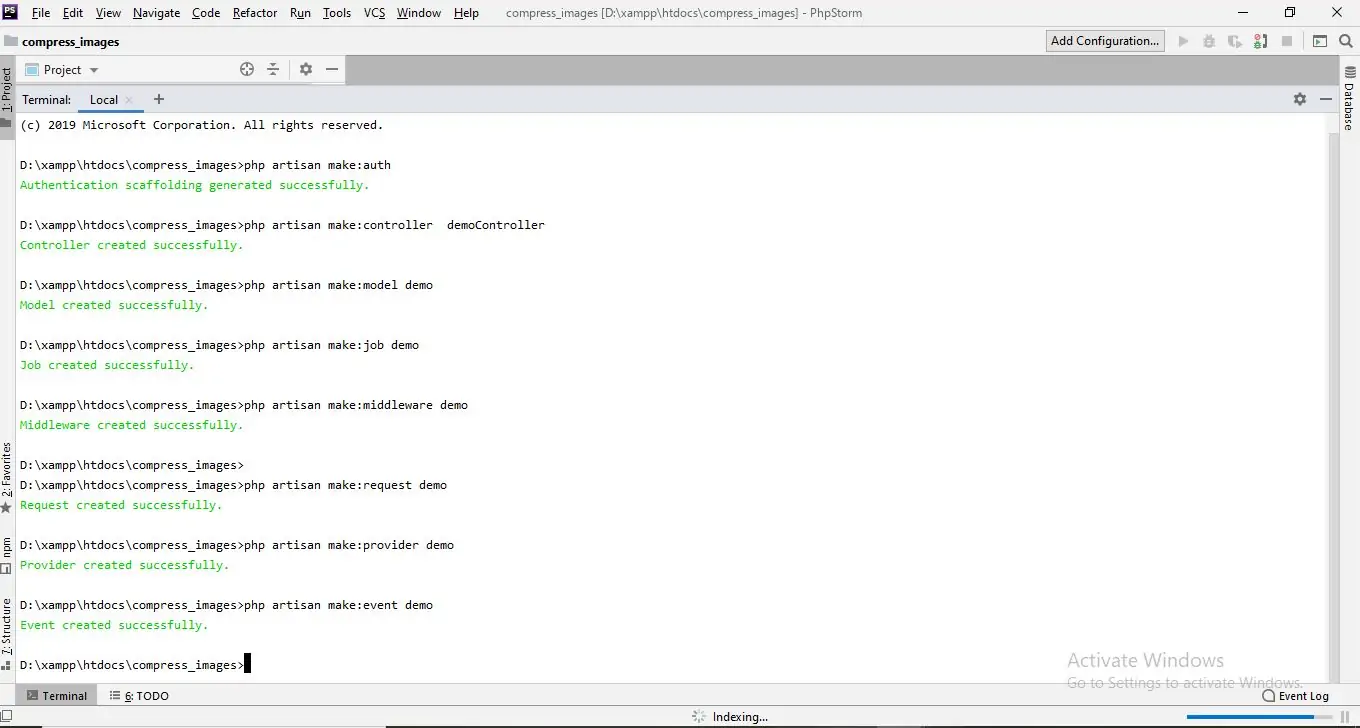Click 'Authentication scaffolding generated successfully.' output

(195, 185)
